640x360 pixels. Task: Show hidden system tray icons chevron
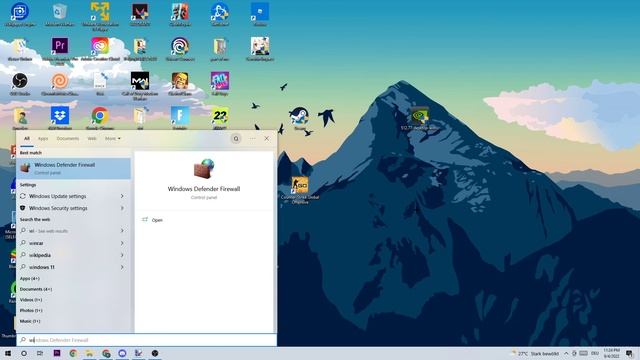coord(566,353)
